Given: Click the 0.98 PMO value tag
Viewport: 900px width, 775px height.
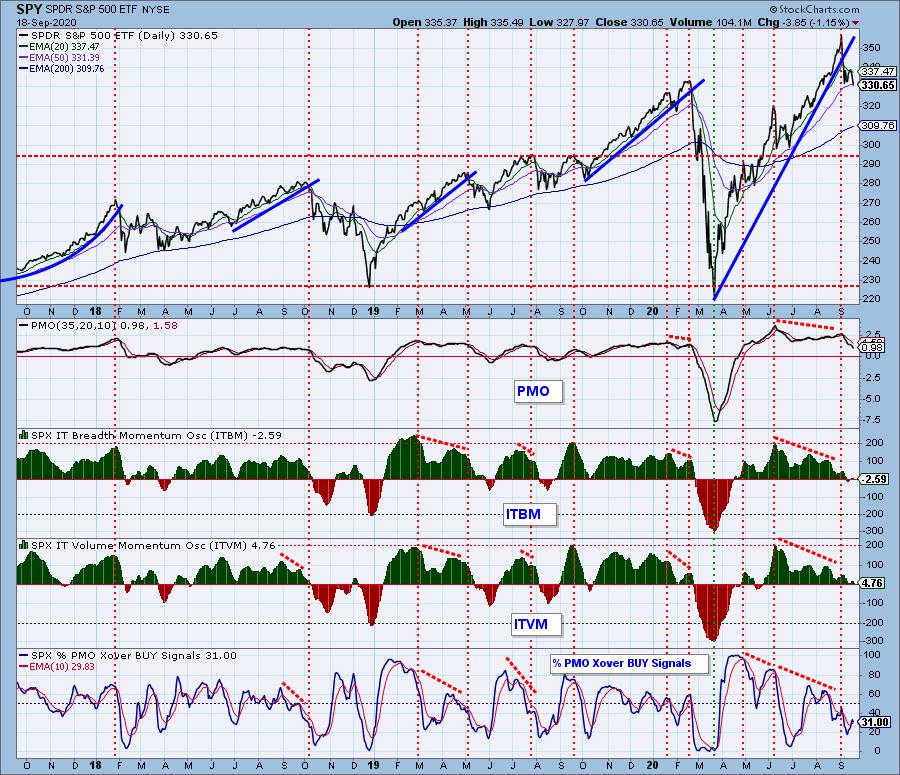Looking at the screenshot, I should tap(872, 347).
